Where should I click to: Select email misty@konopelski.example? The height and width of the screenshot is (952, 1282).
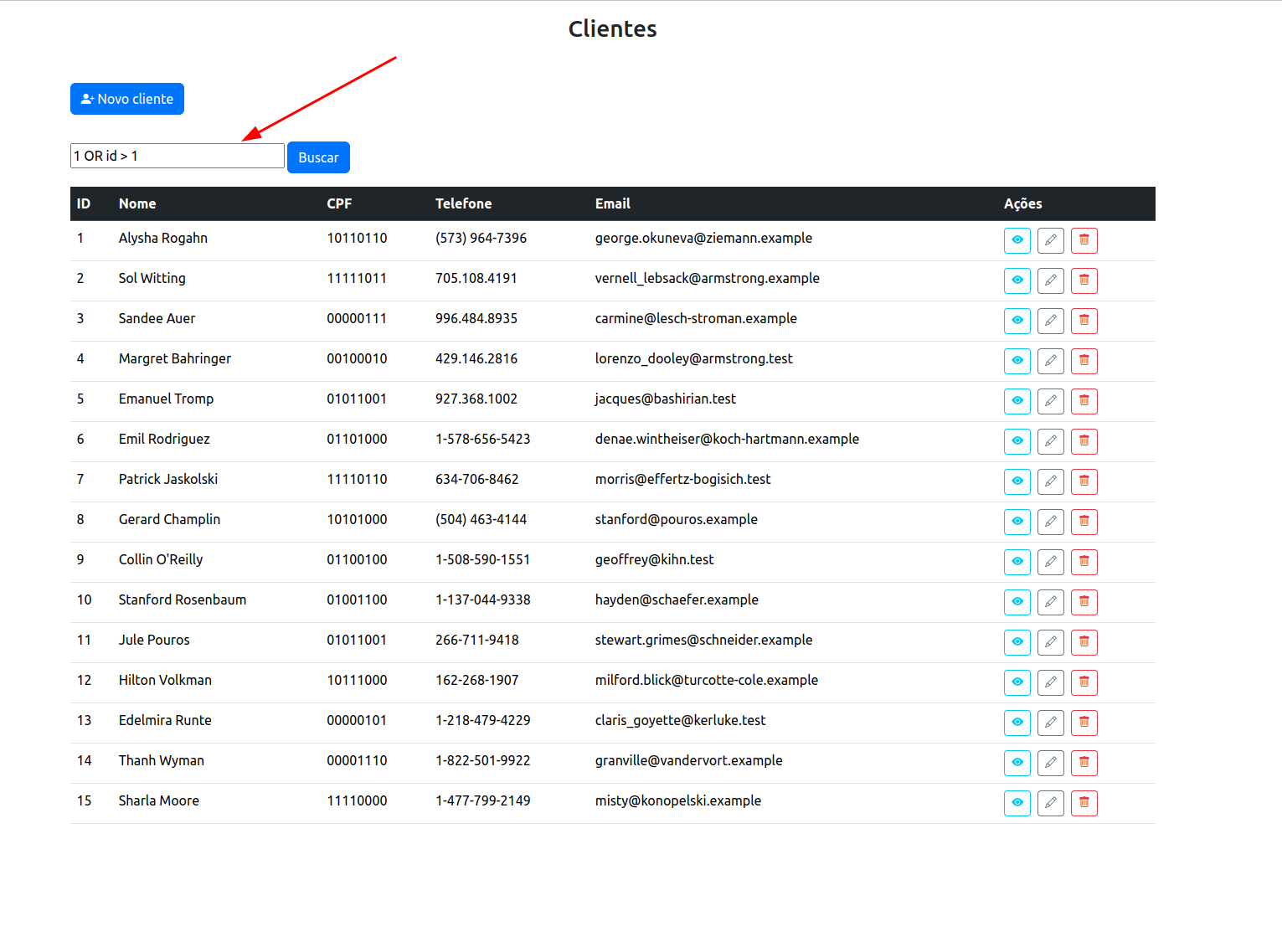tap(678, 800)
